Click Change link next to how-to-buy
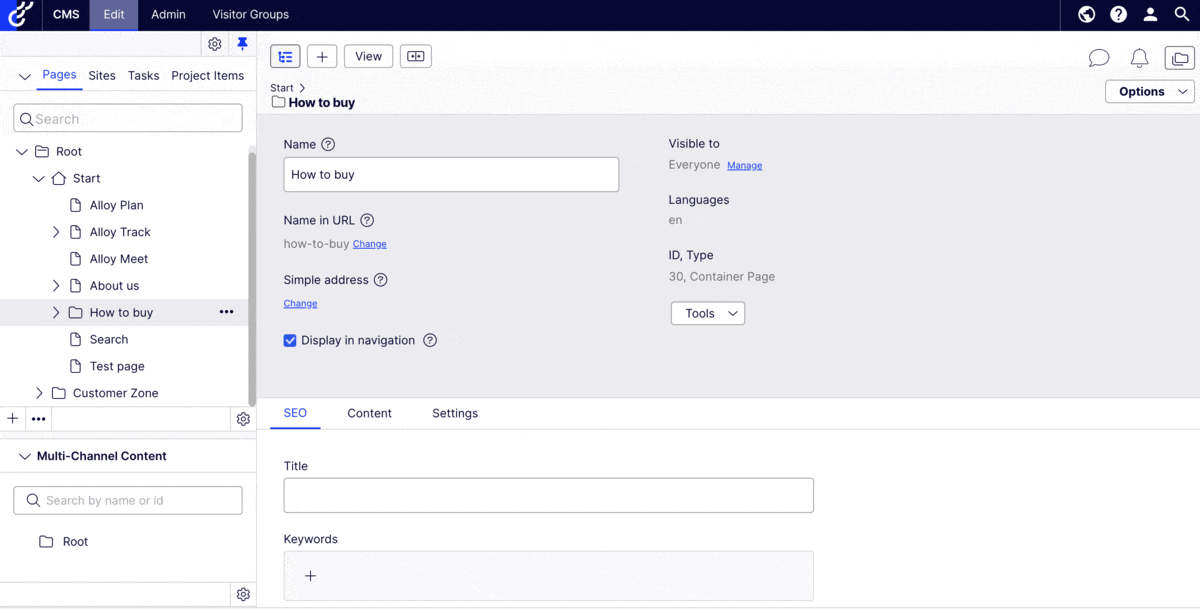The height and width of the screenshot is (609, 1200). (x=369, y=244)
